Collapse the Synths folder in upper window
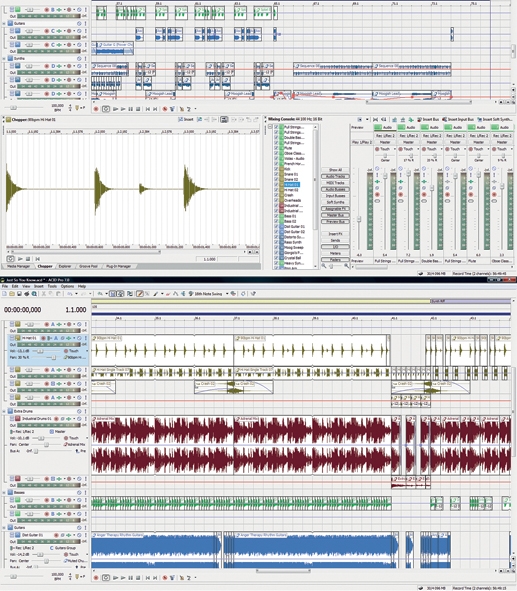The image size is (517, 591). tap(5, 58)
